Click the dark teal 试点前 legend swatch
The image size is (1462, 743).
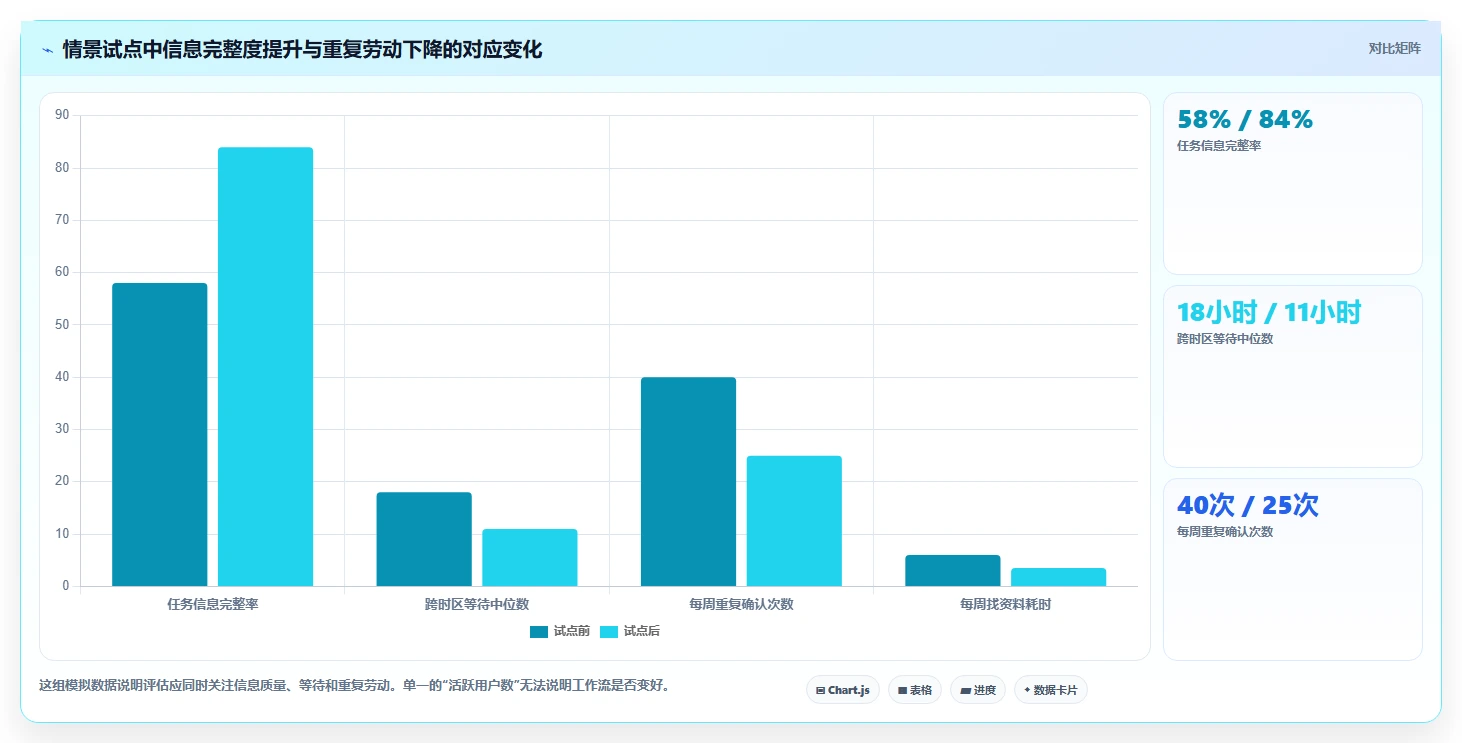(539, 631)
